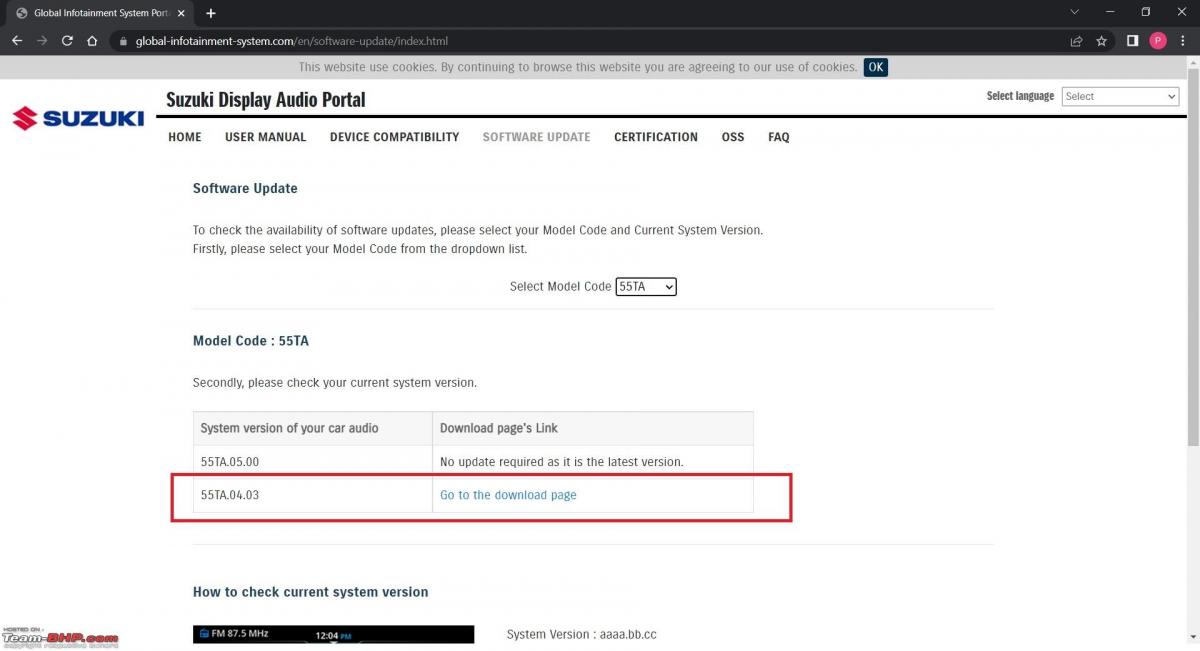This screenshot has height=651, width=1200.
Task: Click the Model Code : 55TA heading
Action: pyautogui.click(x=251, y=341)
